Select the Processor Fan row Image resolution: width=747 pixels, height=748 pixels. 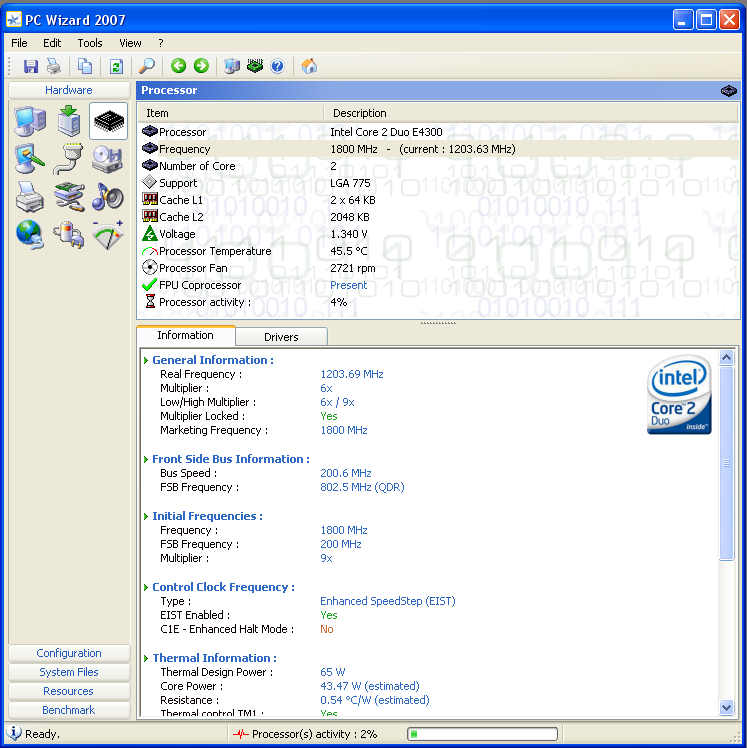click(x=438, y=268)
